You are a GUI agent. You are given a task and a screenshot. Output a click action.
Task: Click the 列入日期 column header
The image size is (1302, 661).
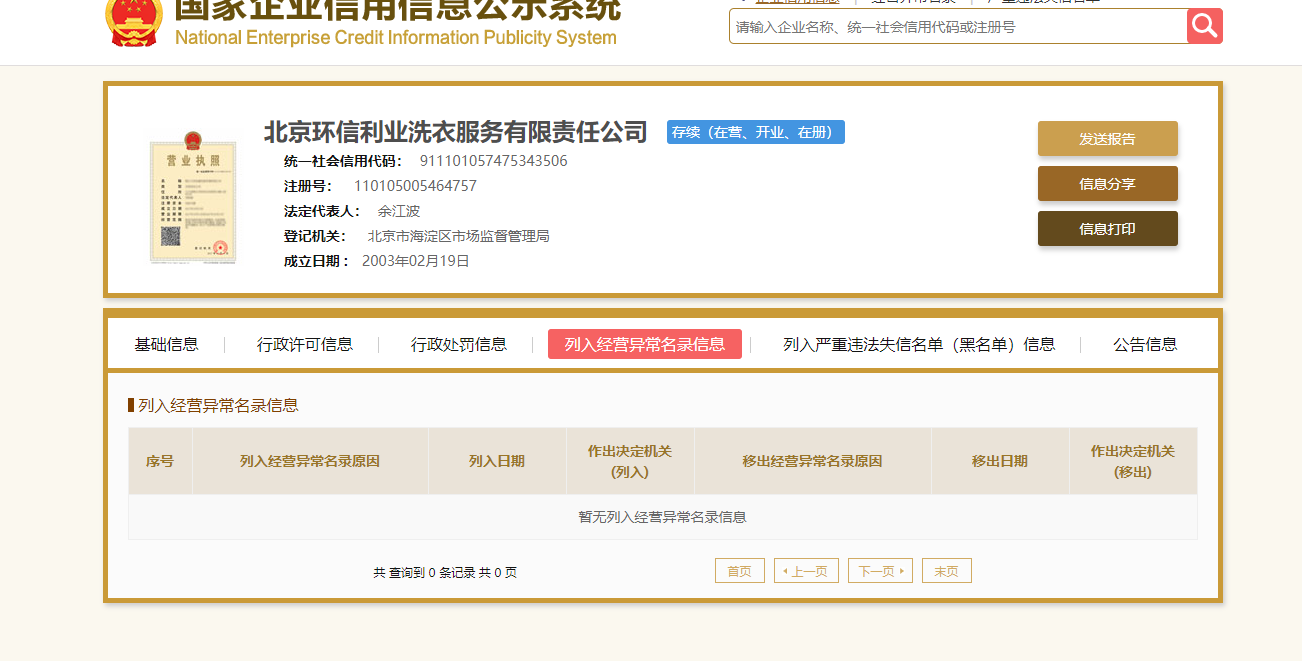point(497,461)
